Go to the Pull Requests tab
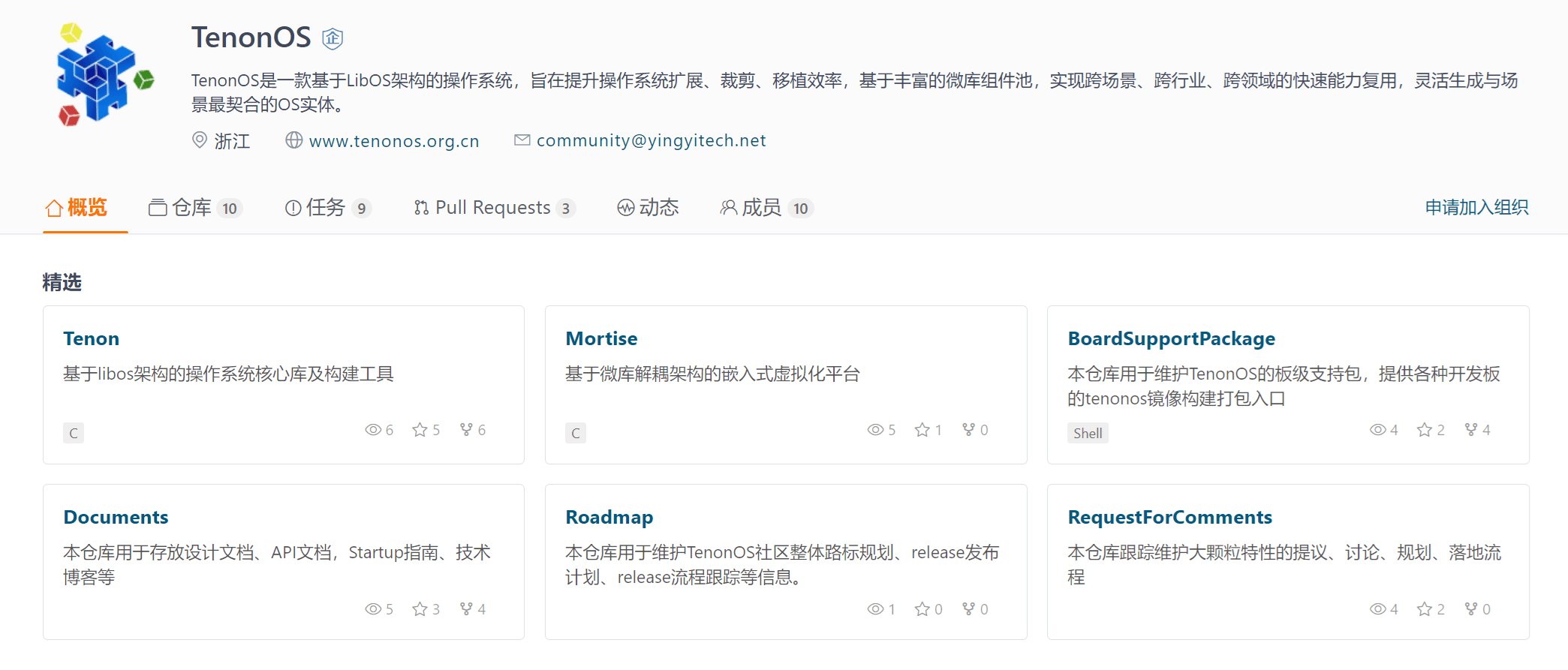Image resolution: width=1568 pixels, height=670 pixels. (493, 208)
